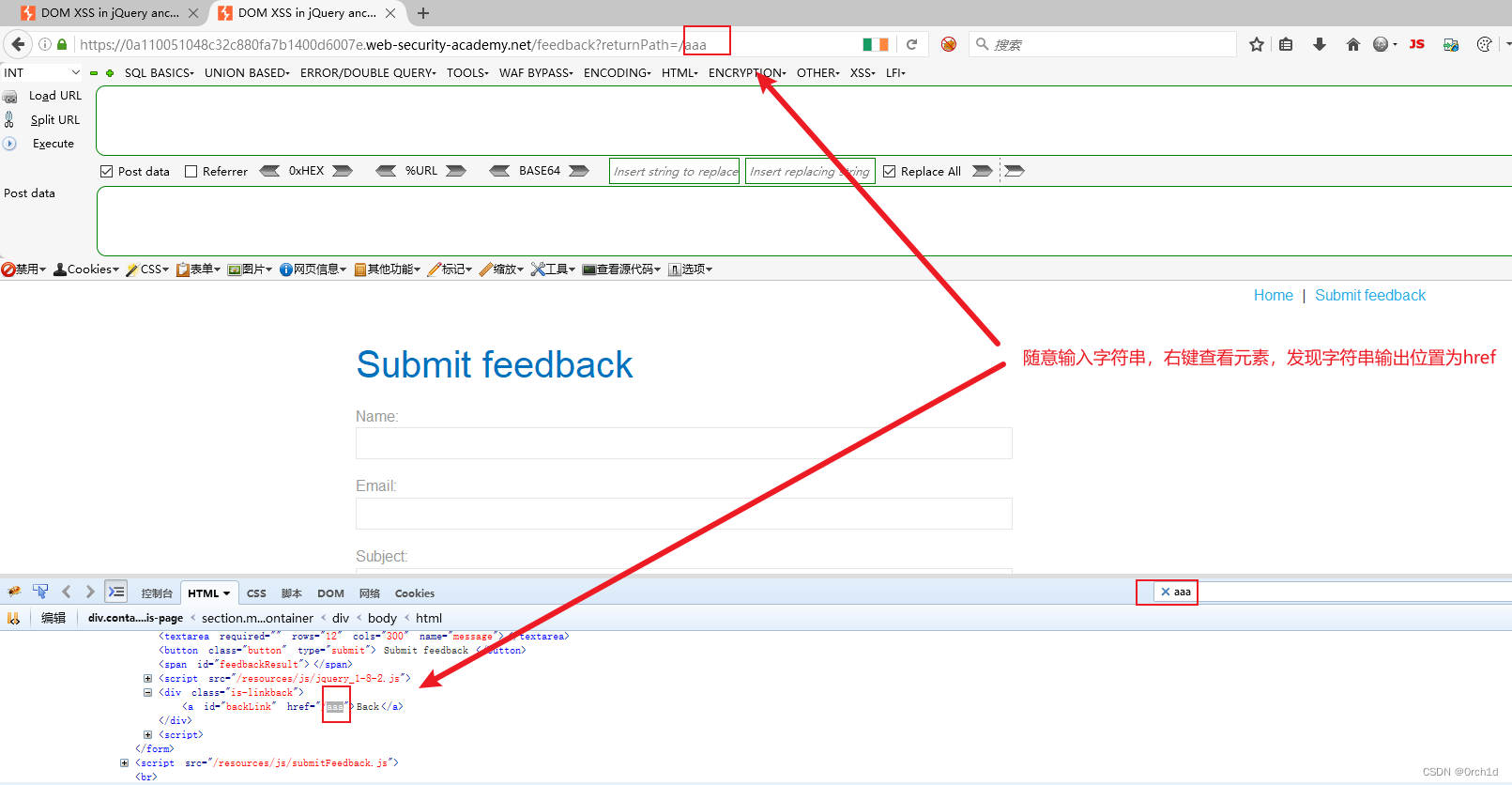Click the blocked-cookie icon near search
This screenshot has width=1512, height=785.
tap(949, 44)
